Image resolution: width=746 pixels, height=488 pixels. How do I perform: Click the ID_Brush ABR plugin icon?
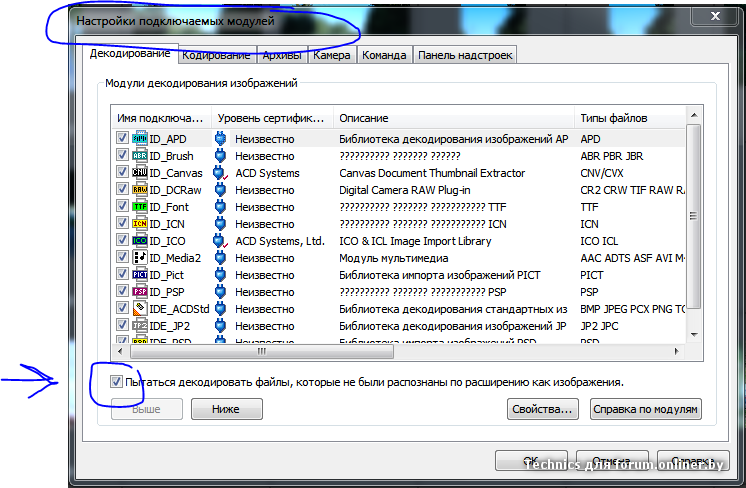pyautogui.click(x=140, y=156)
